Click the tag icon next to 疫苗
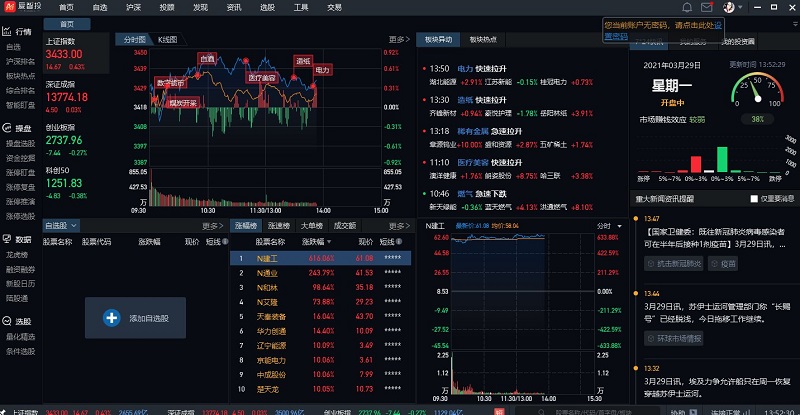This screenshot has height=415, width=800. pyautogui.click(x=715, y=264)
